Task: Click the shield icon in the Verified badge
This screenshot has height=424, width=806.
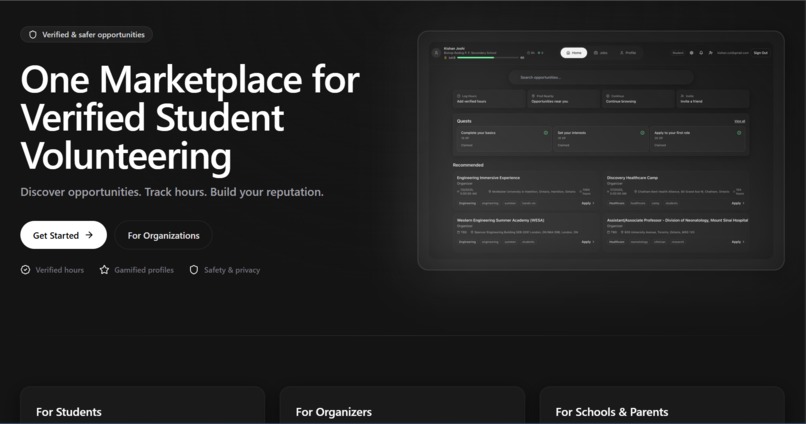Action: click(33, 34)
